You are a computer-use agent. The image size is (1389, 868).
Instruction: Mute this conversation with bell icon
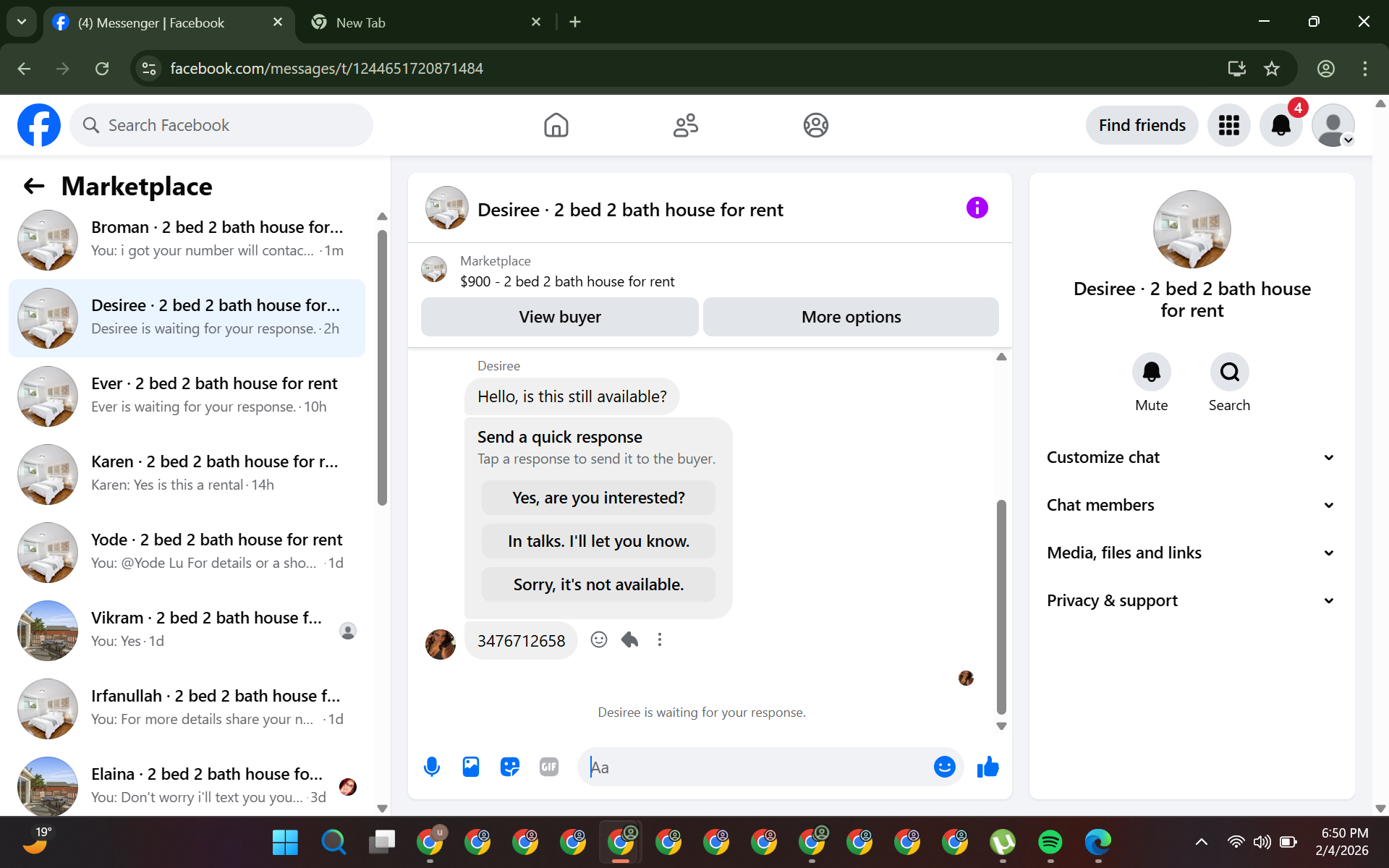(x=1151, y=373)
